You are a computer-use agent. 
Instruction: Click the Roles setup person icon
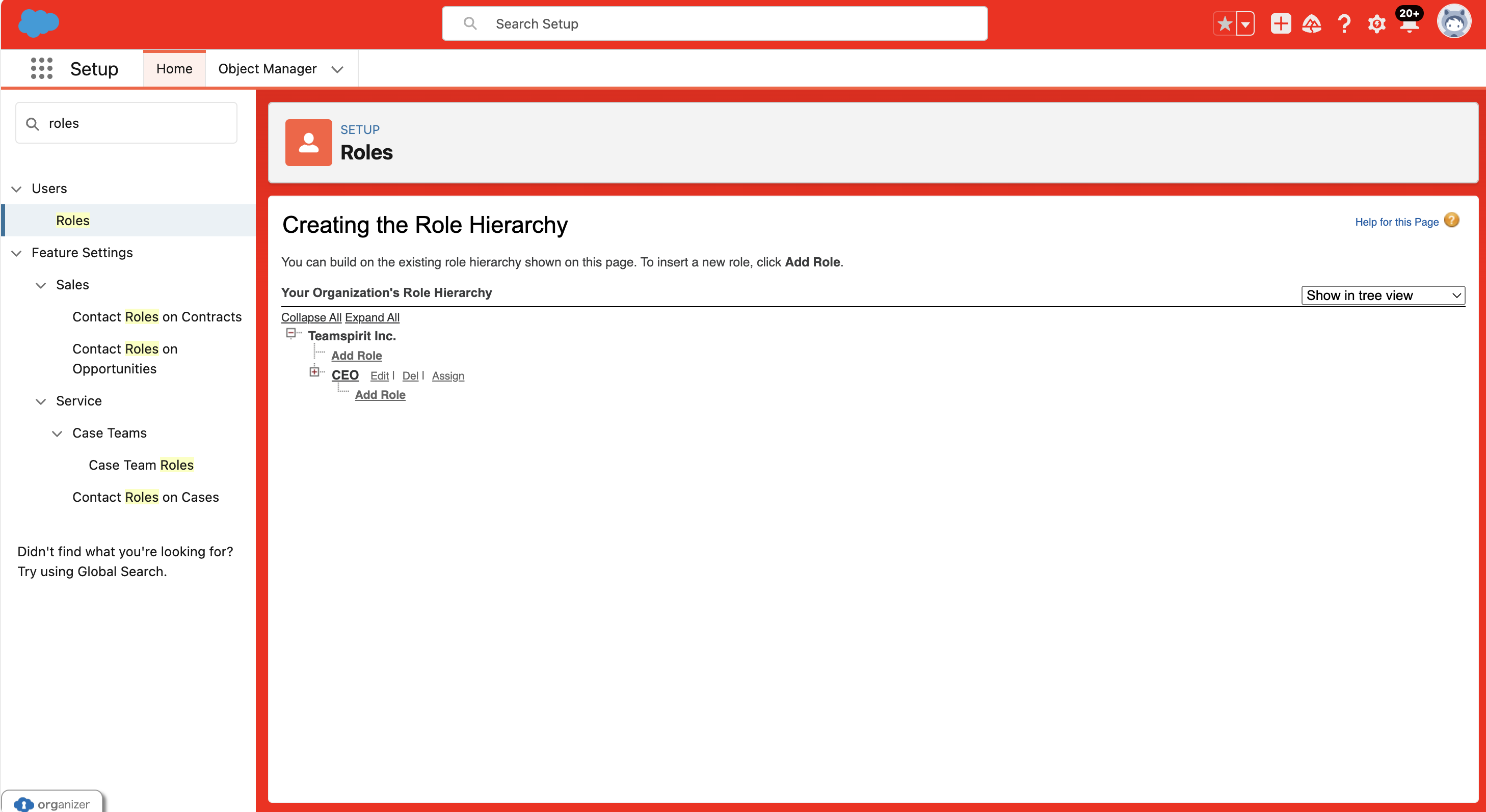[309, 143]
